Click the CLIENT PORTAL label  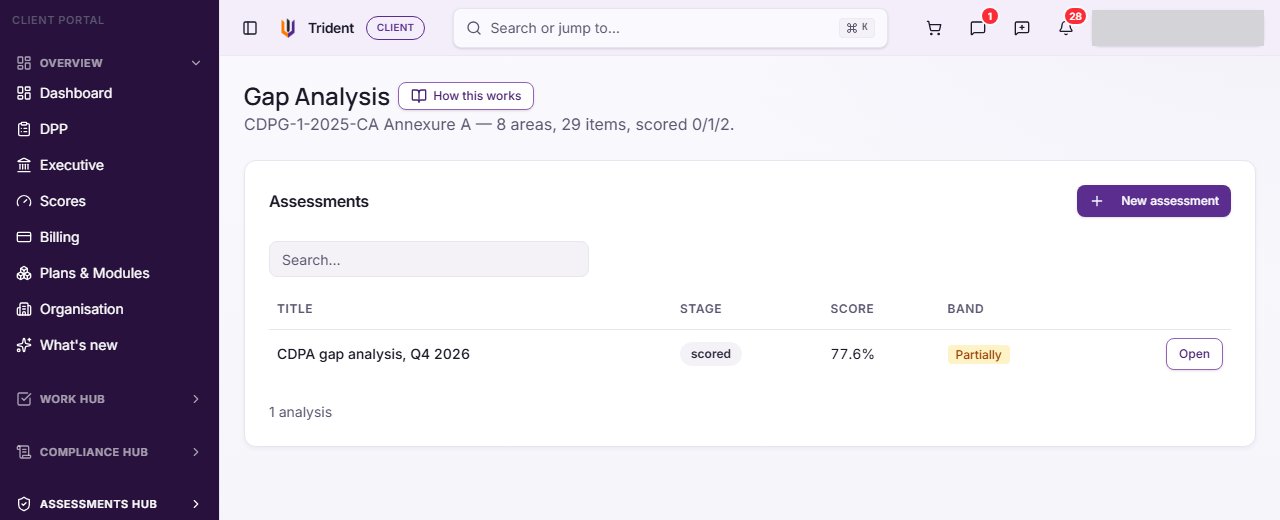58,20
